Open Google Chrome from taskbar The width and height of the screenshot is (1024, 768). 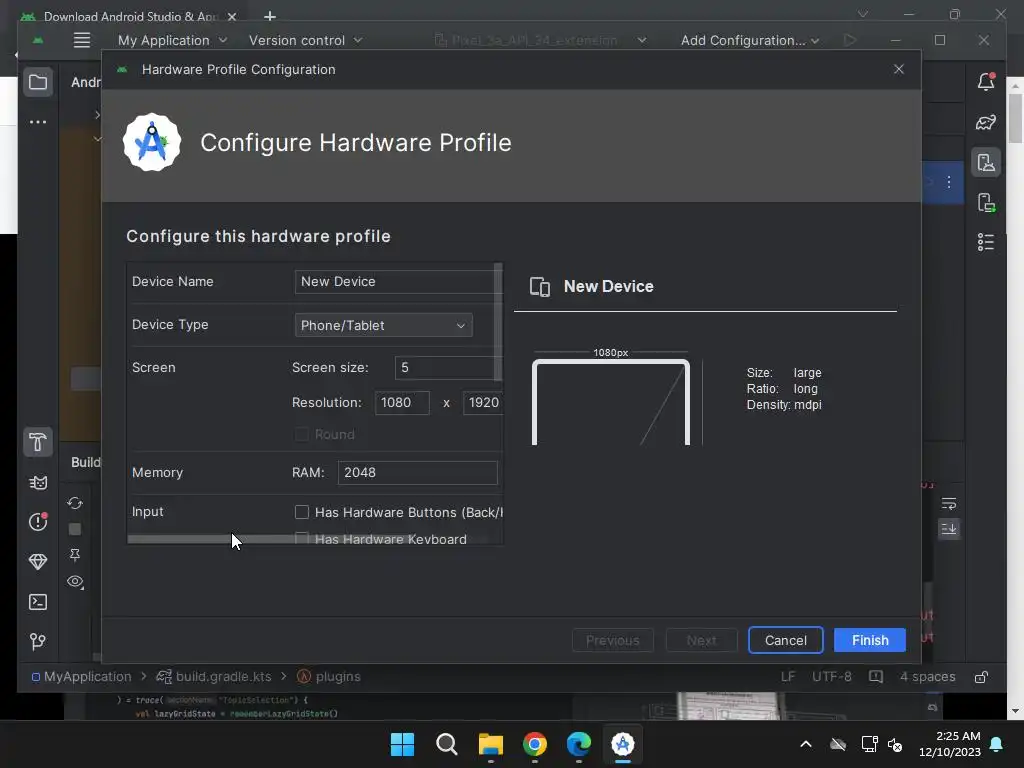click(535, 744)
